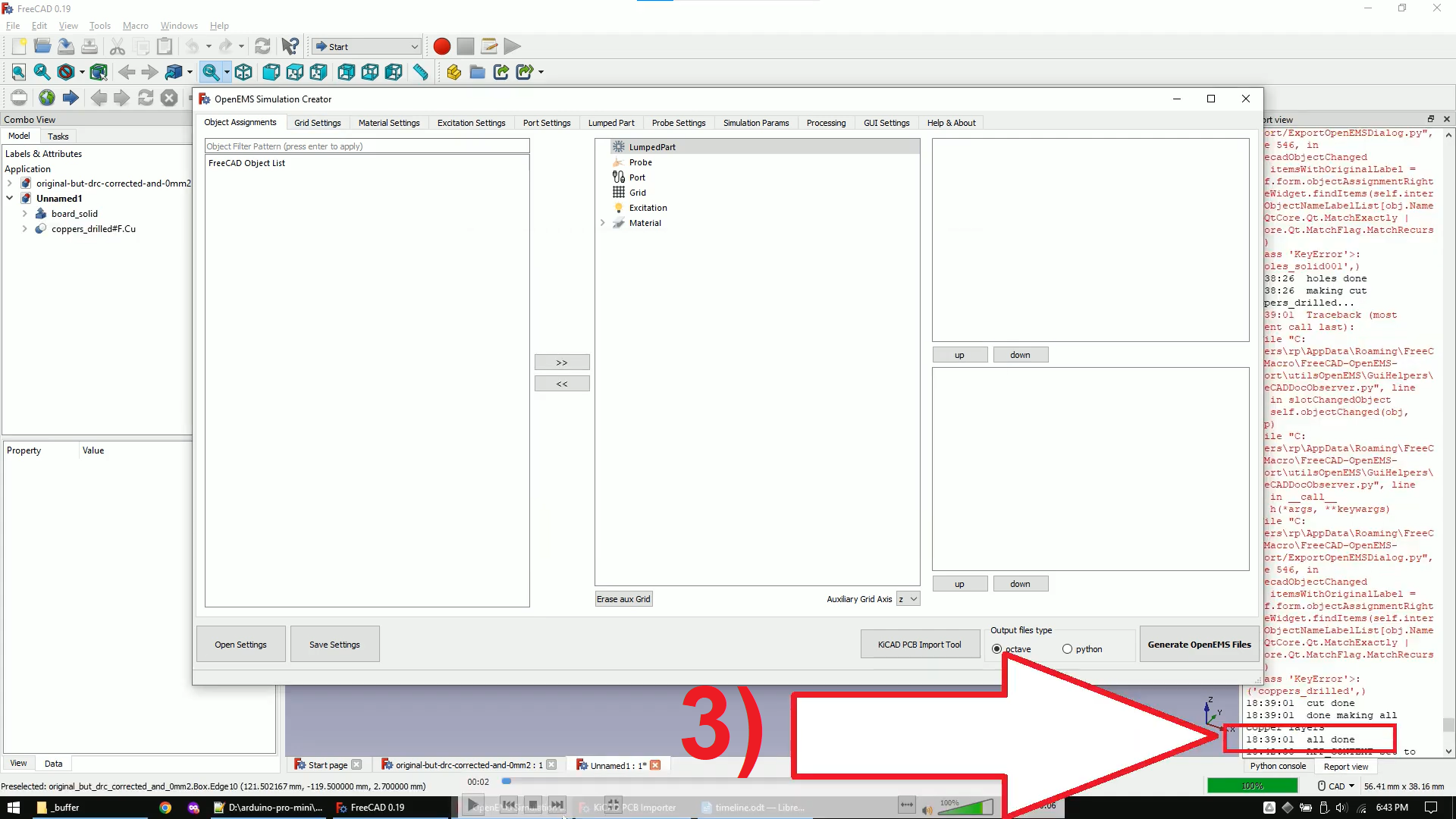Activate the What's This help cursor icon

[x=290, y=46]
